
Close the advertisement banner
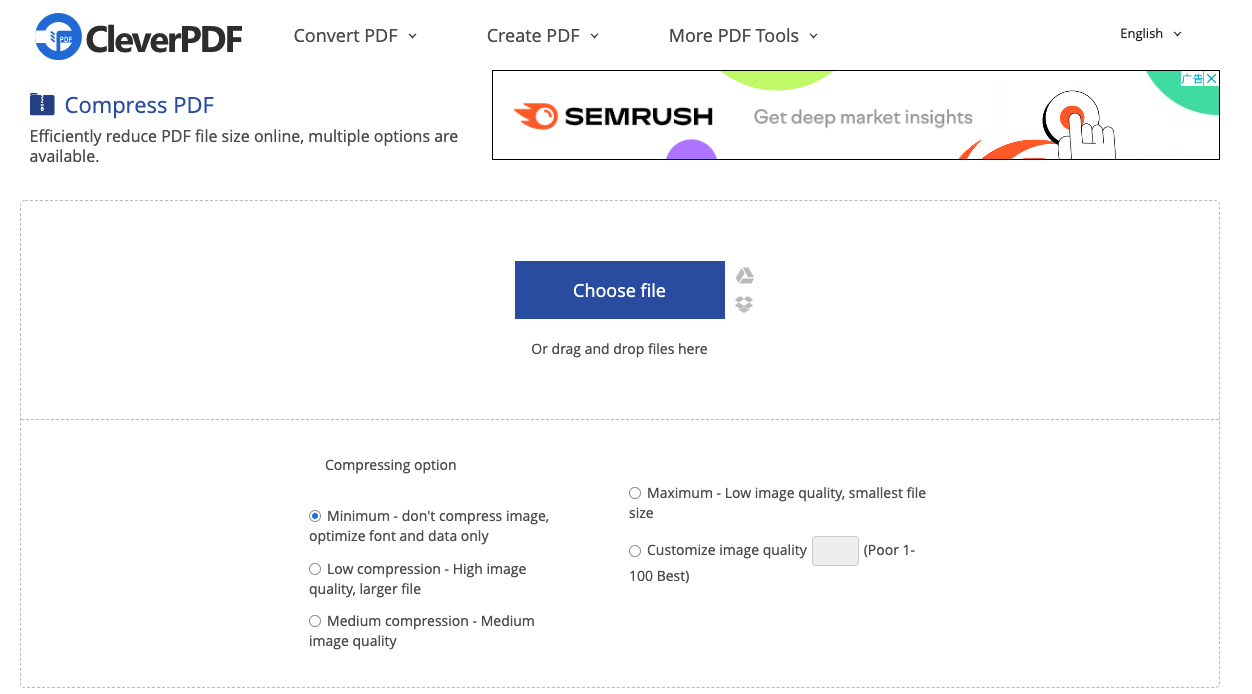coord(1210,78)
